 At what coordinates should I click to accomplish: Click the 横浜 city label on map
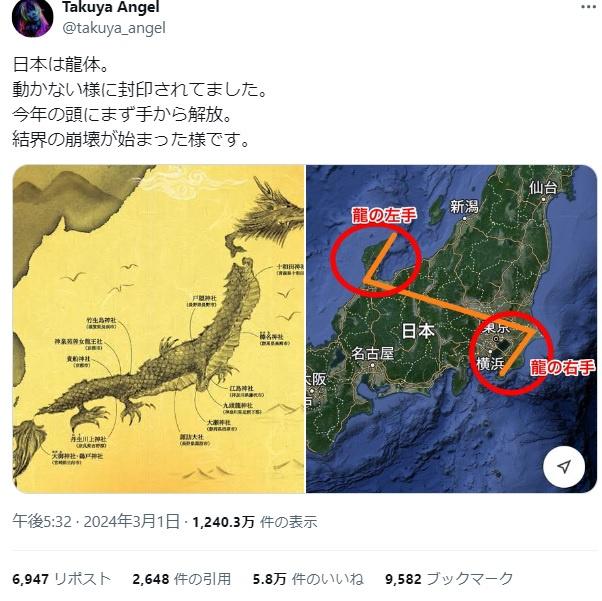490,363
